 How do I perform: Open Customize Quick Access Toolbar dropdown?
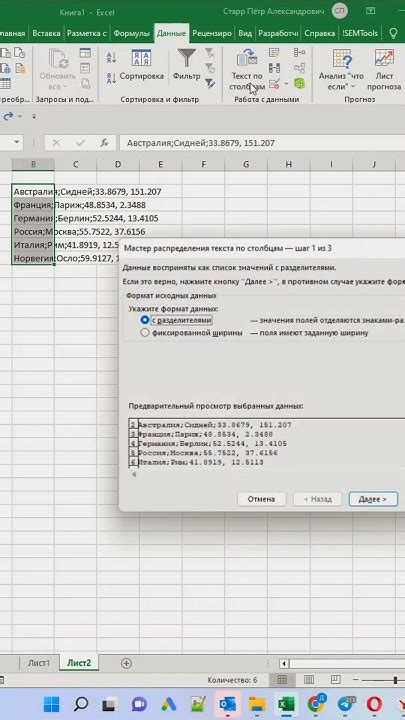[x=34, y=117]
